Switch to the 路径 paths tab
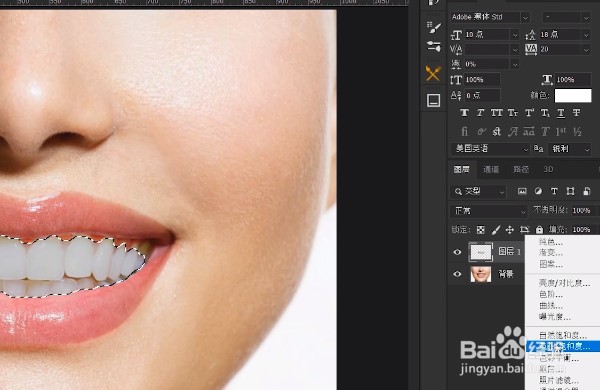Screen dimensions: 600x390 click(521, 169)
